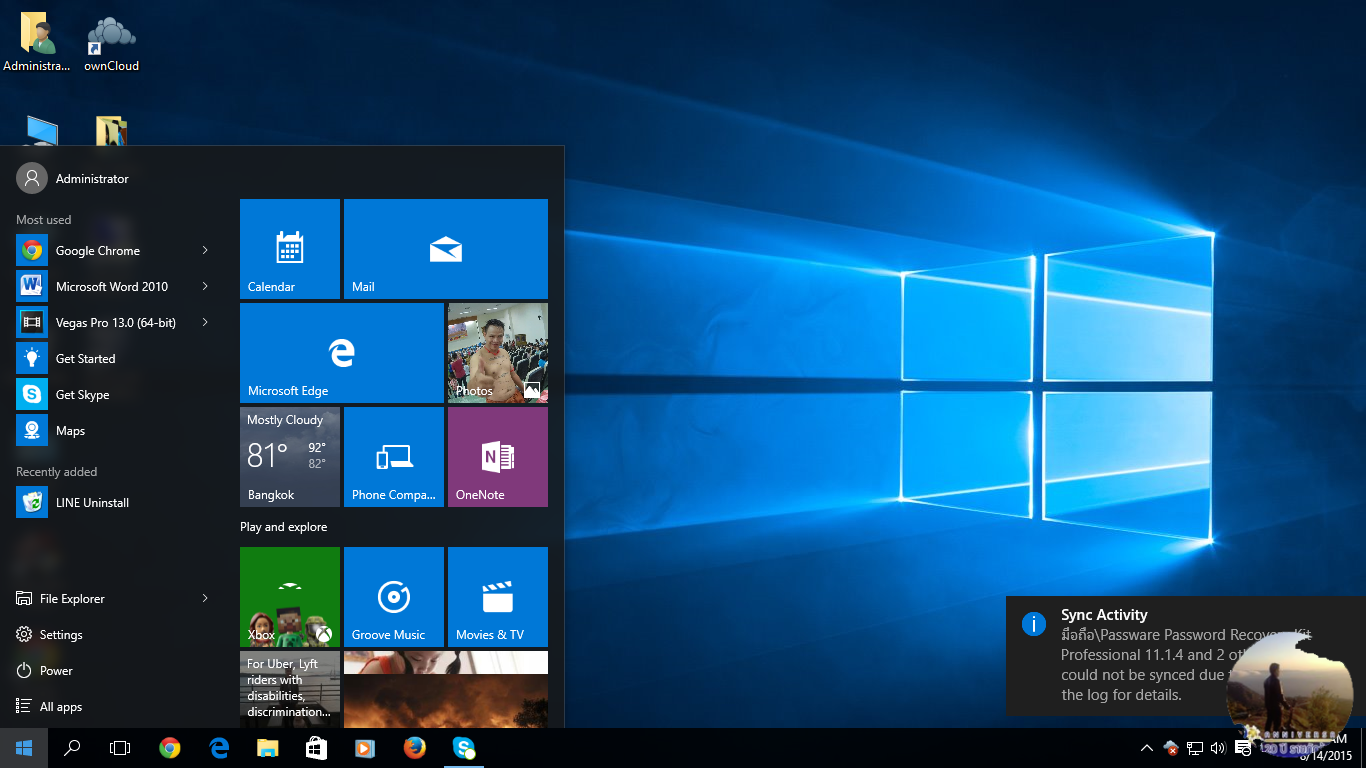Open the Photos live tile
Image resolution: width=1366 pixels, height=768 pixels.
click(498, 353)
